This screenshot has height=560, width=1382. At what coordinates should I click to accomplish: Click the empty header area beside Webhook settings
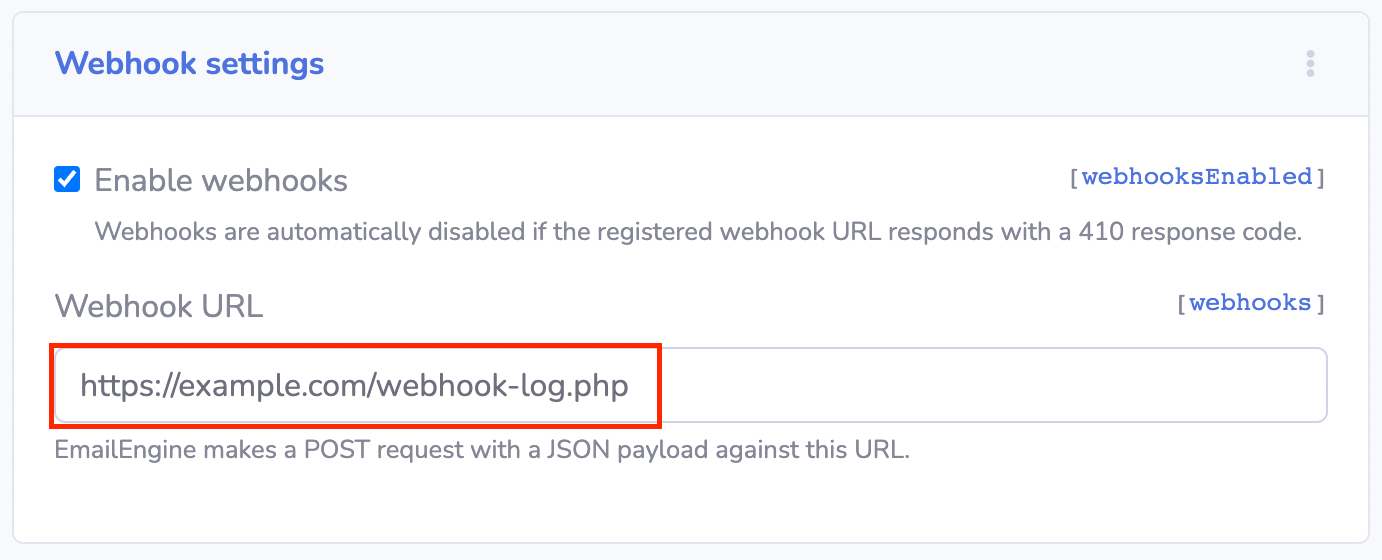[800, 64]
